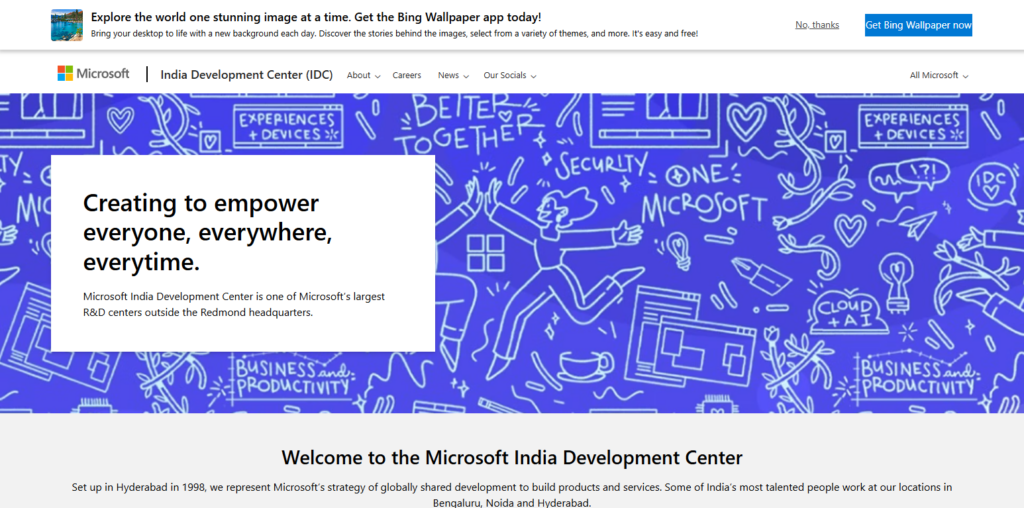Screen dimensions: 1024x508
Task: Click the banner headline about Bing Wallpaper app
Action: click(x=316, y=17)
